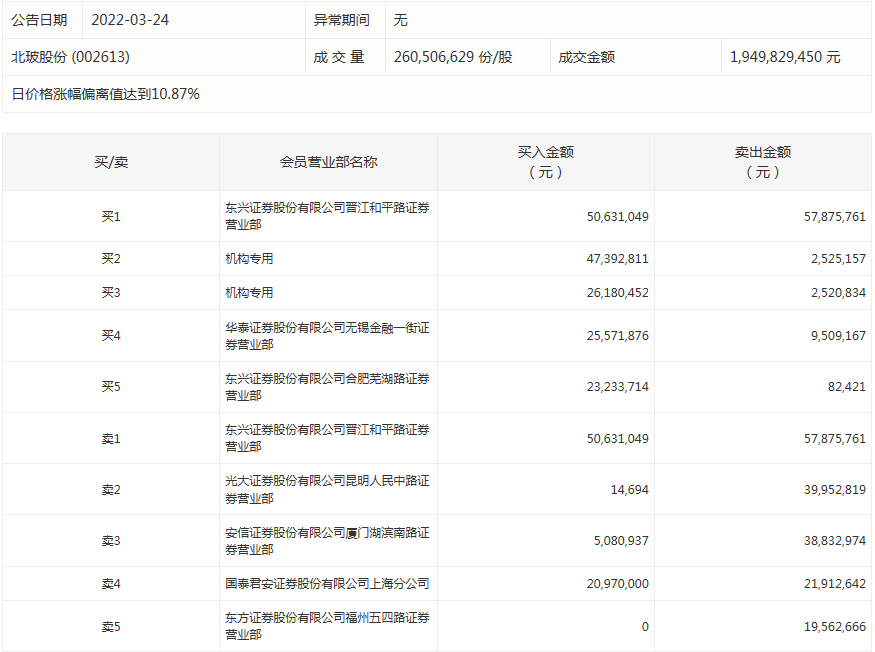Click the stock name 北玻股份 (002613)
Image resolution: width=875 pixels, height=652 pixels.
point(70,57)
